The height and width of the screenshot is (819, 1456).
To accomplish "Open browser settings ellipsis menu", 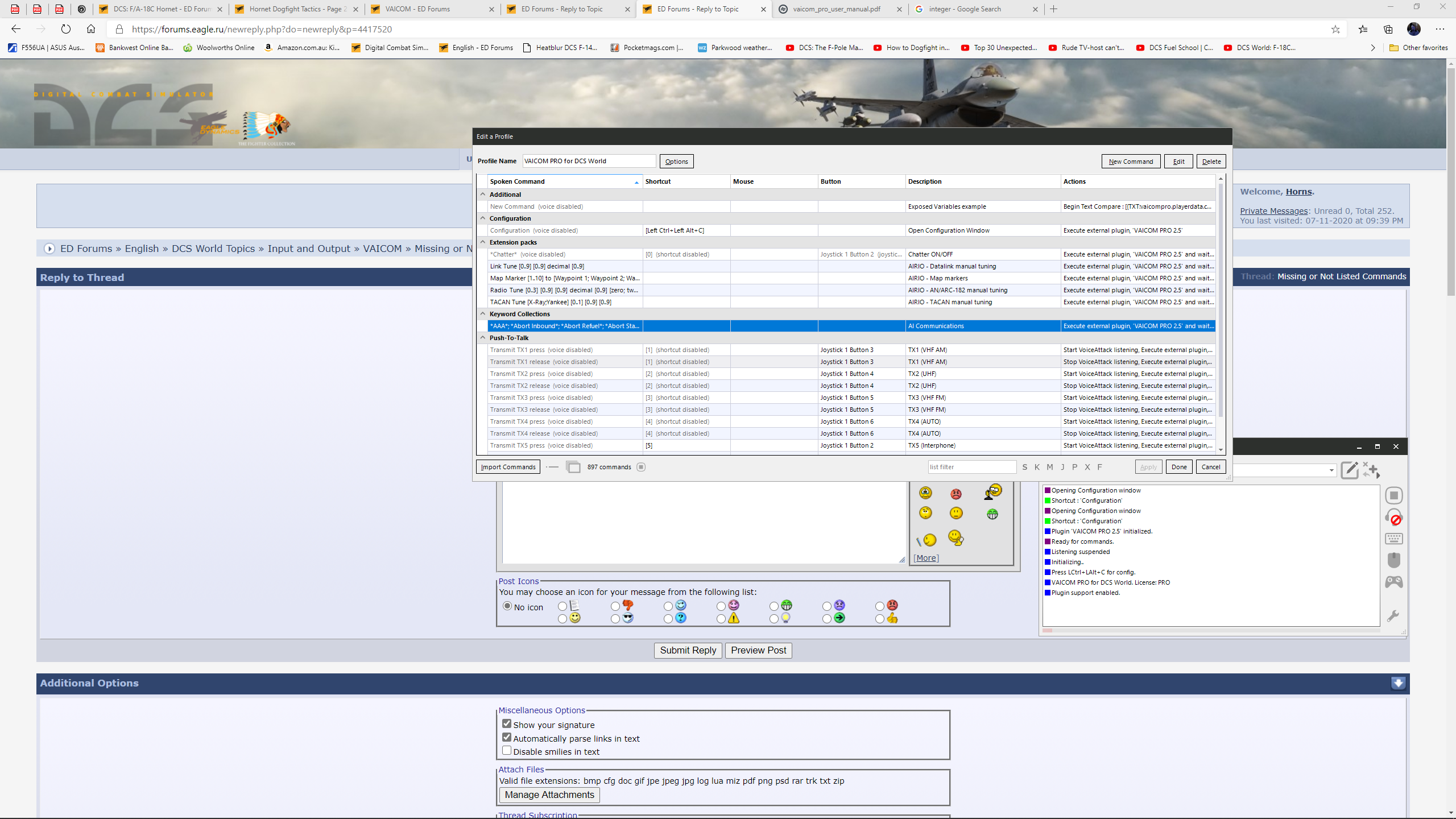I will [x=1440, y=29].
